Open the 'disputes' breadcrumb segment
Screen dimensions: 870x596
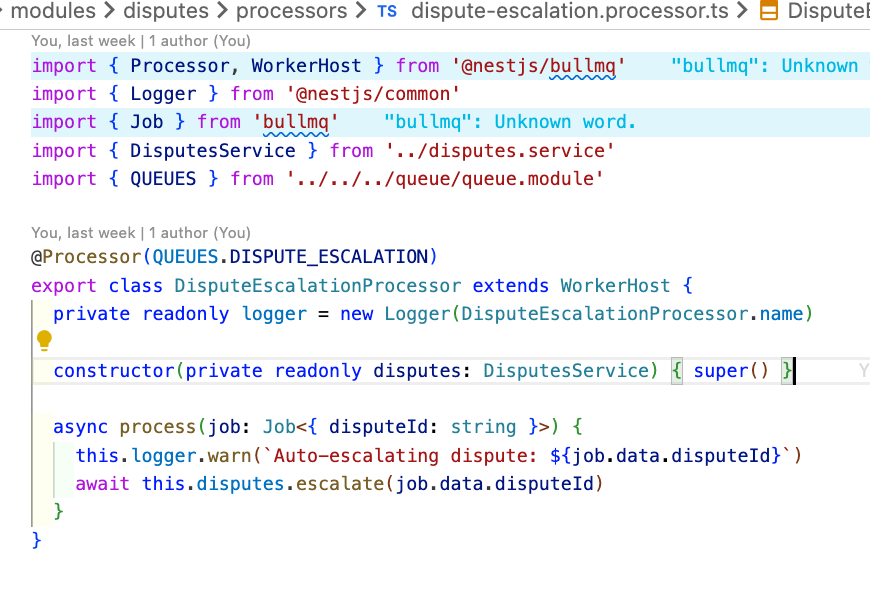pos(166,11)
